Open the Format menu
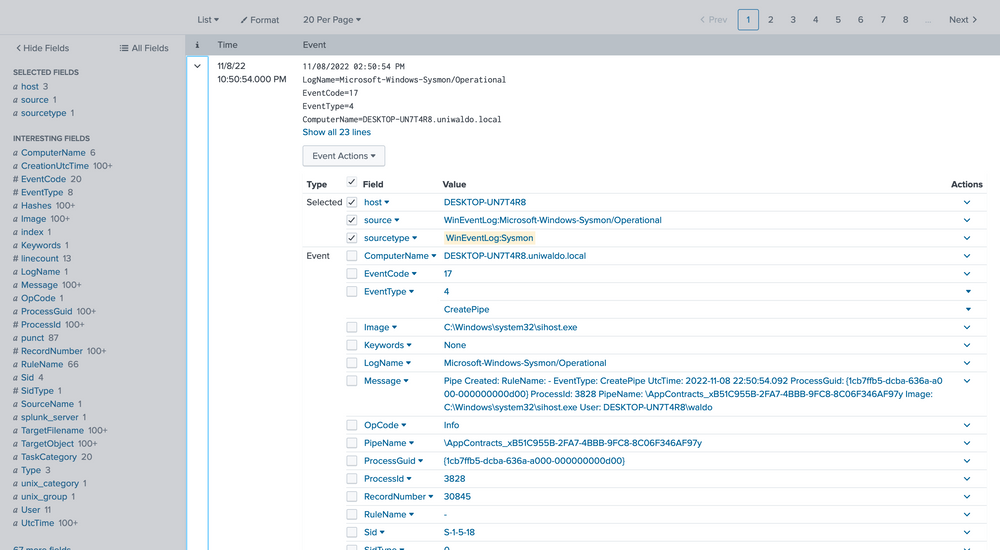The height and width of the screenshot is (550, 1000). coord(261,19)
